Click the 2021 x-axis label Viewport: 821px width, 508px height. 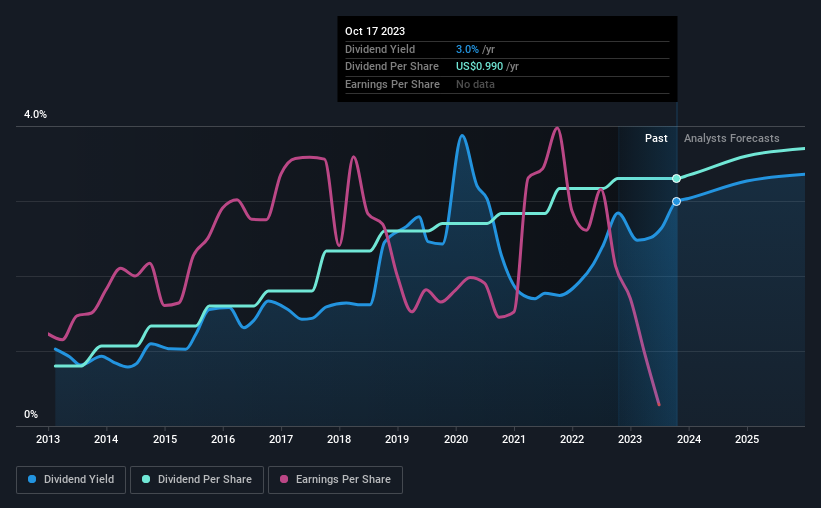pyautogui.click(x=514, y=439)
